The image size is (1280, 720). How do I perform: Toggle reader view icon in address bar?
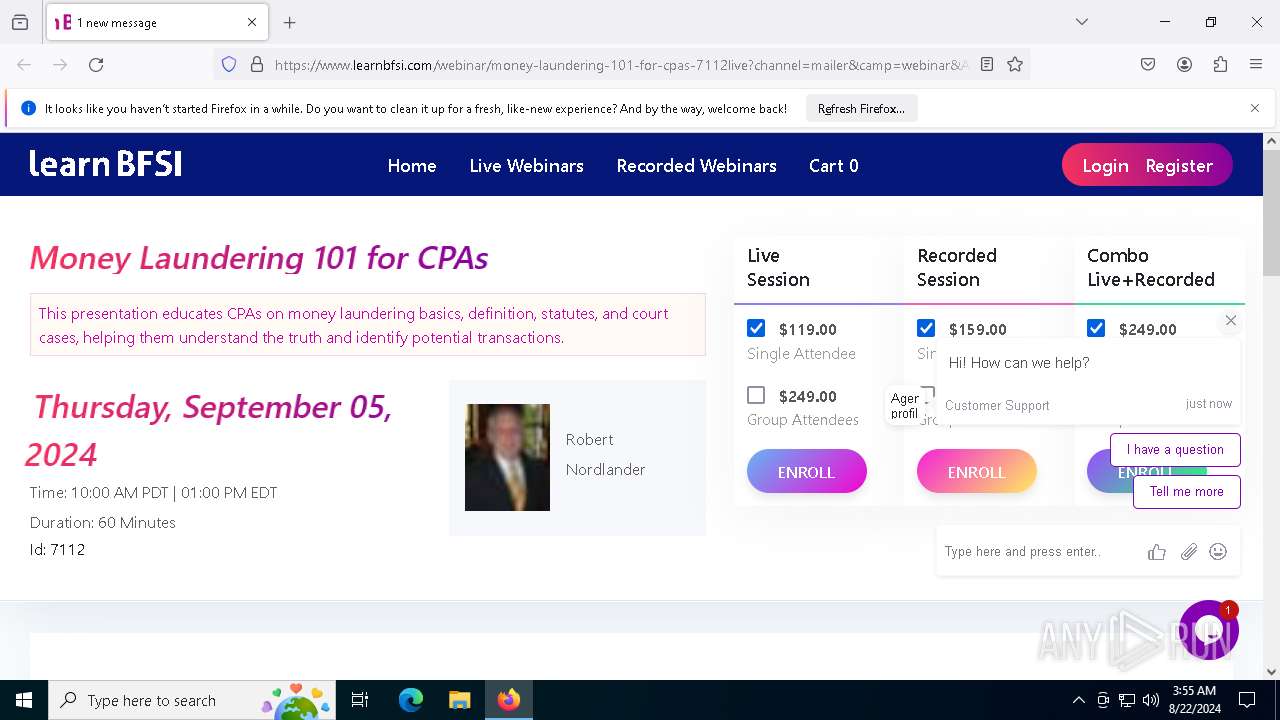pyautogui.click(x=987, y=65)
